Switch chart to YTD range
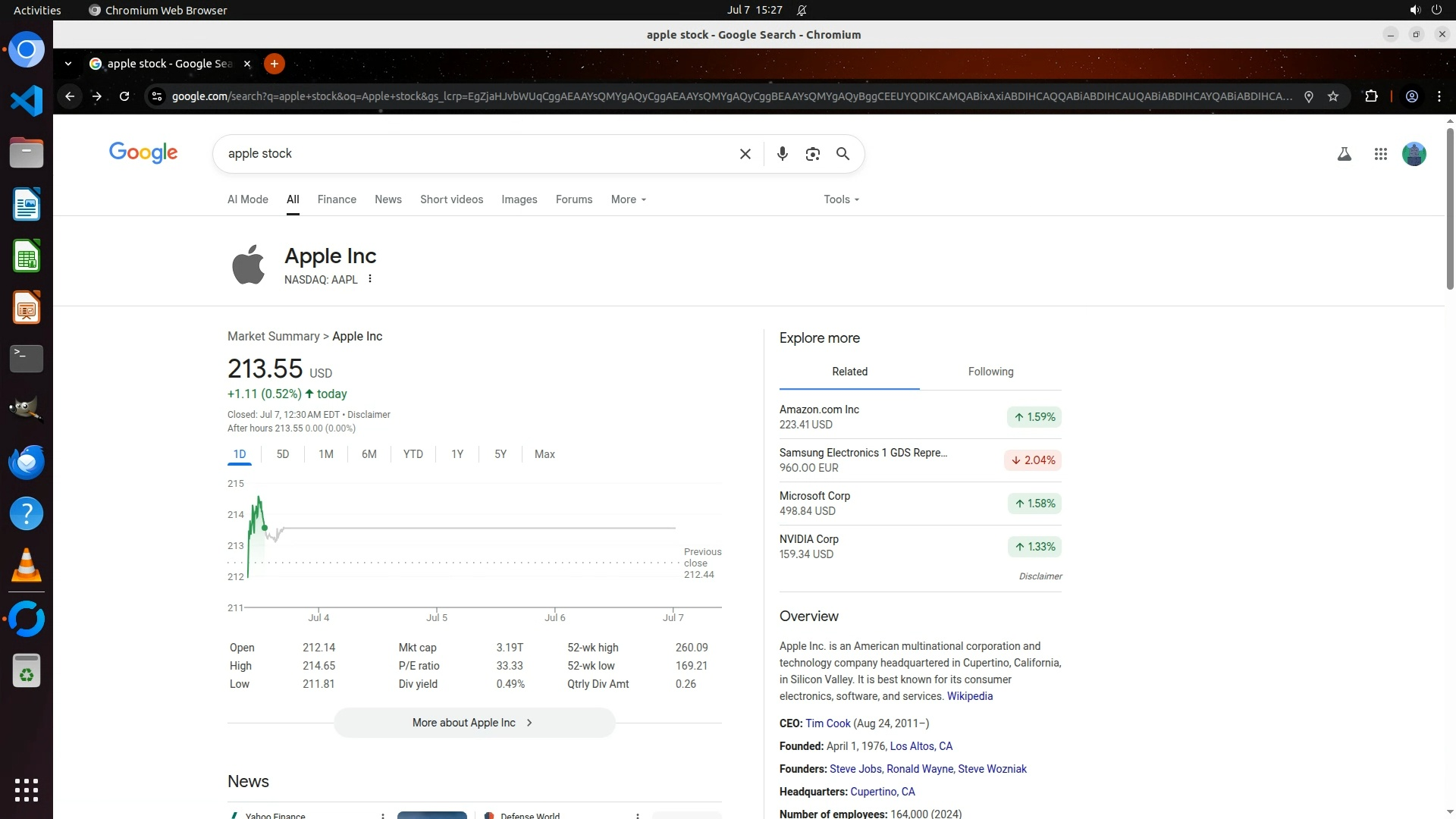Viewport: 1456px width, 819px height. [413, 454]
